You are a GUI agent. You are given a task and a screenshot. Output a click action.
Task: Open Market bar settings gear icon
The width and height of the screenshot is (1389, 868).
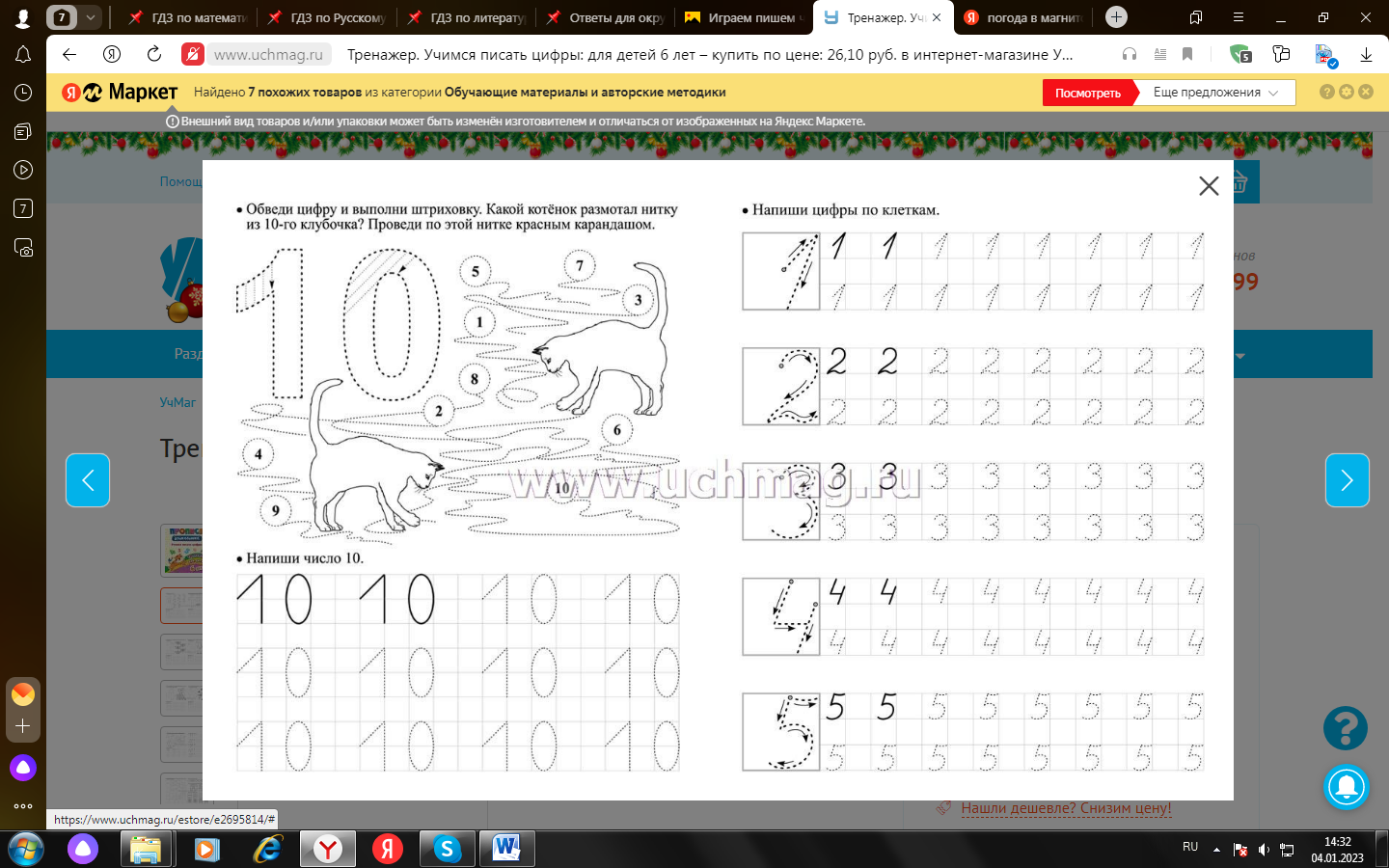coord(1347,92)
